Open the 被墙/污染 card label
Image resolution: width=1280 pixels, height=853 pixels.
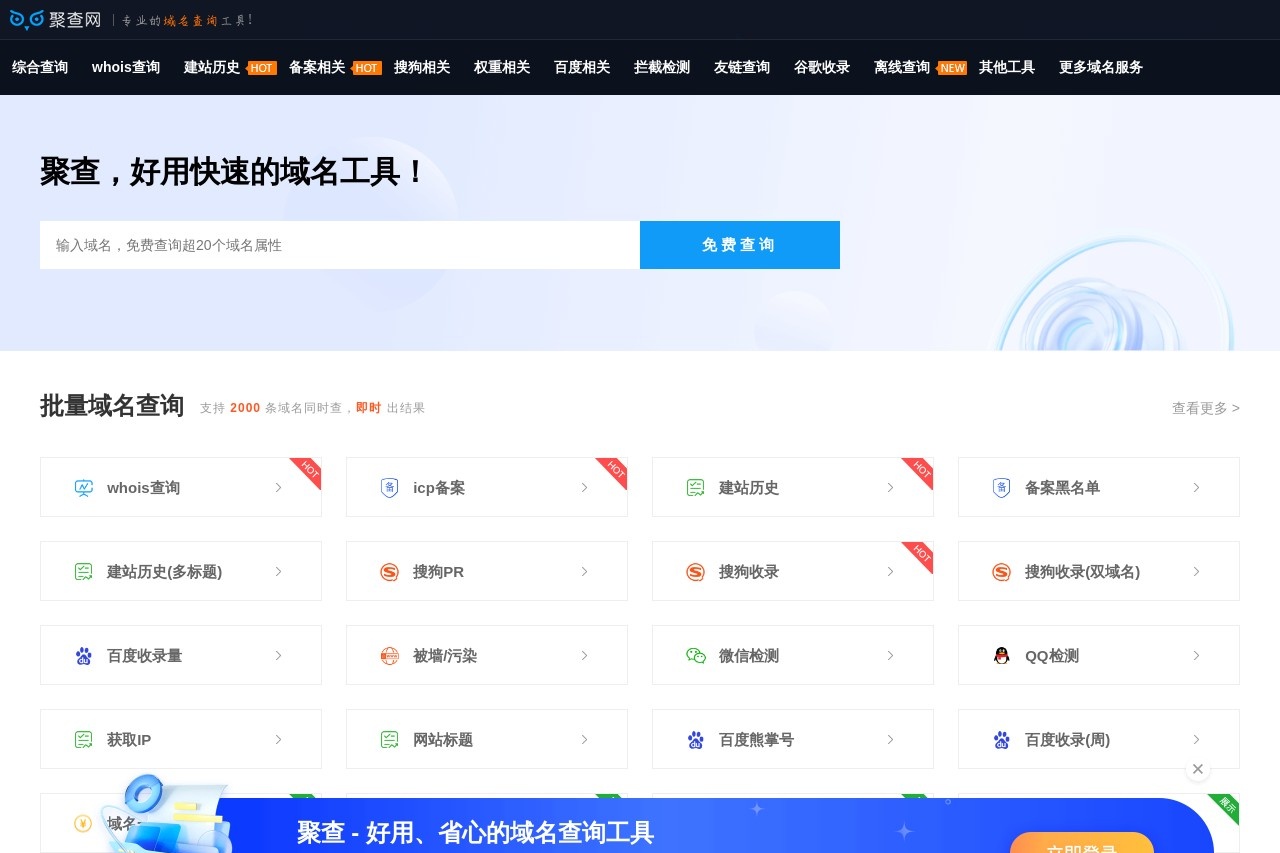coord(445,656)
